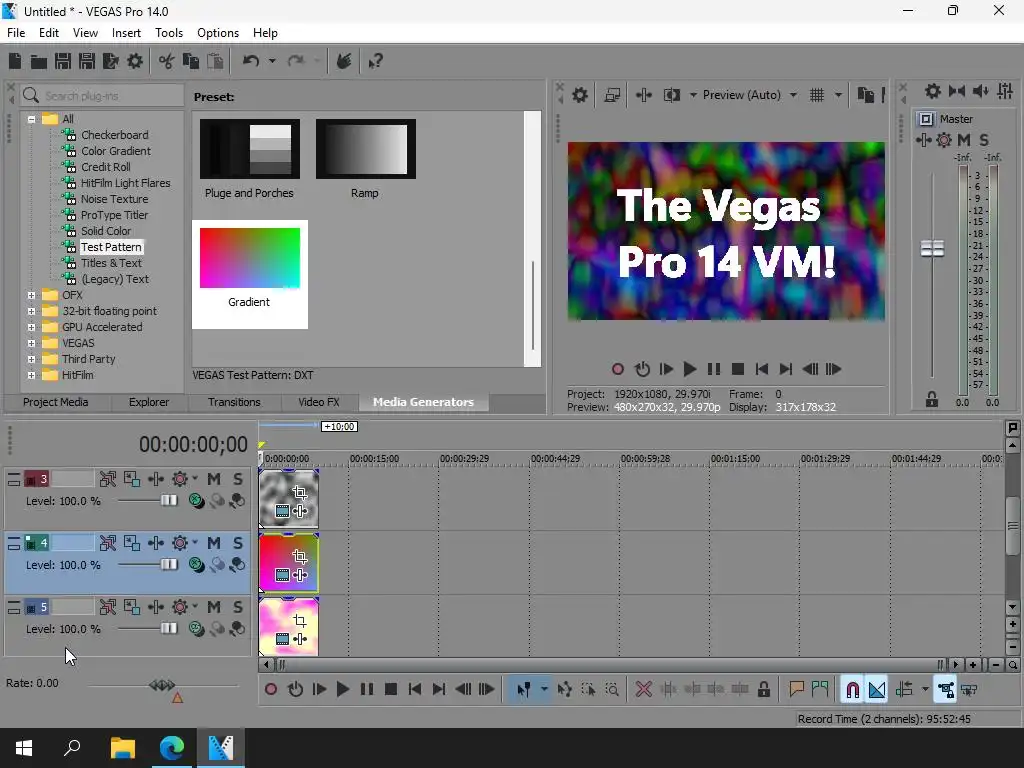Mute video track 3
Screen dimensions: 1024x768
tap(214, 479)
